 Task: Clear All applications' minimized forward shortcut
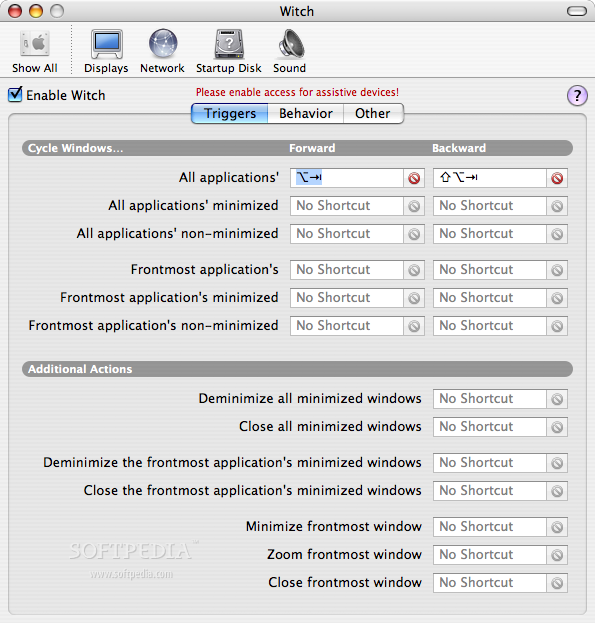(414, 206)
